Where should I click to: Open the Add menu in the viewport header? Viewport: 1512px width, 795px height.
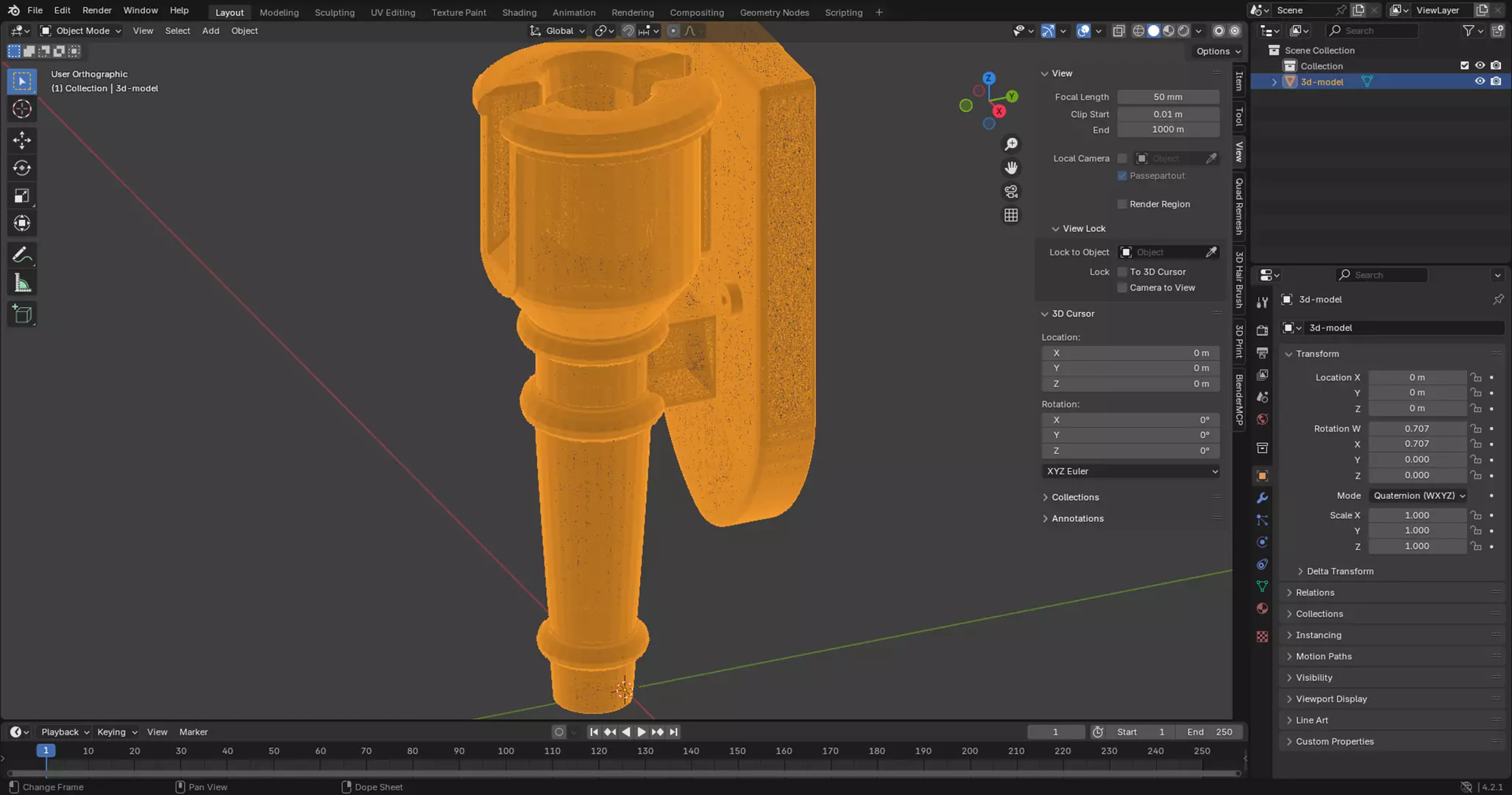pyautogui.click(x=210, y=31)
